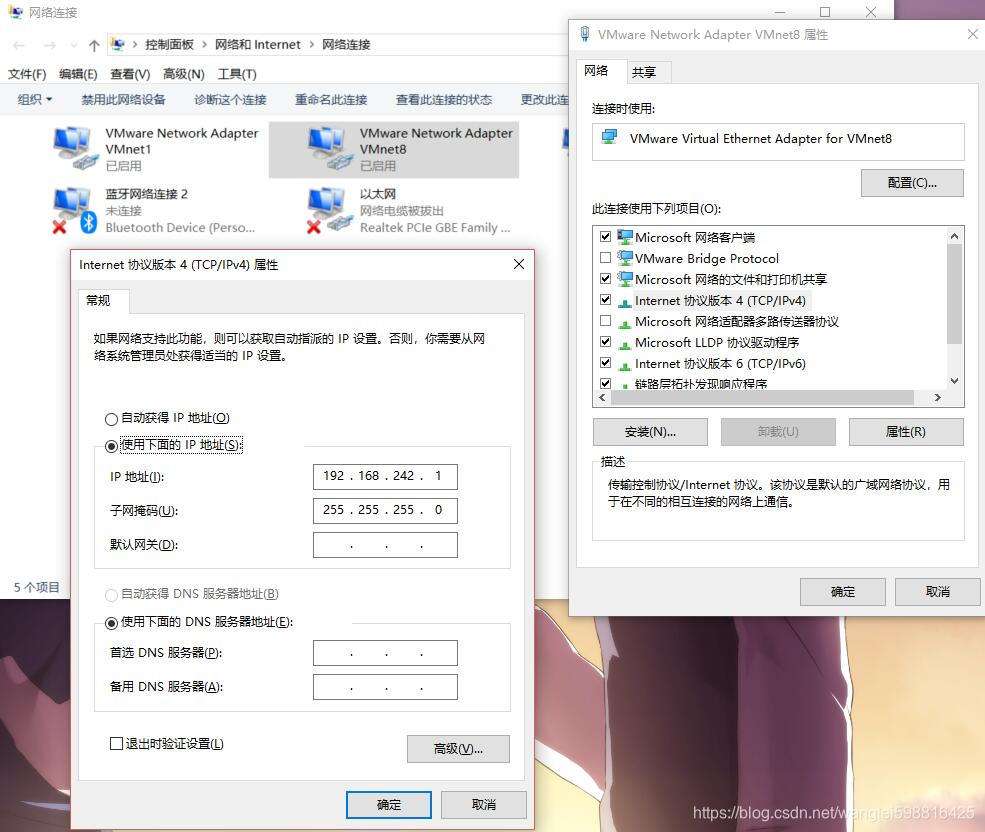Click the 首选 DNS 服务器 input field
The image size is (985, 832).
pyautogui.click(x=385, y=653)
